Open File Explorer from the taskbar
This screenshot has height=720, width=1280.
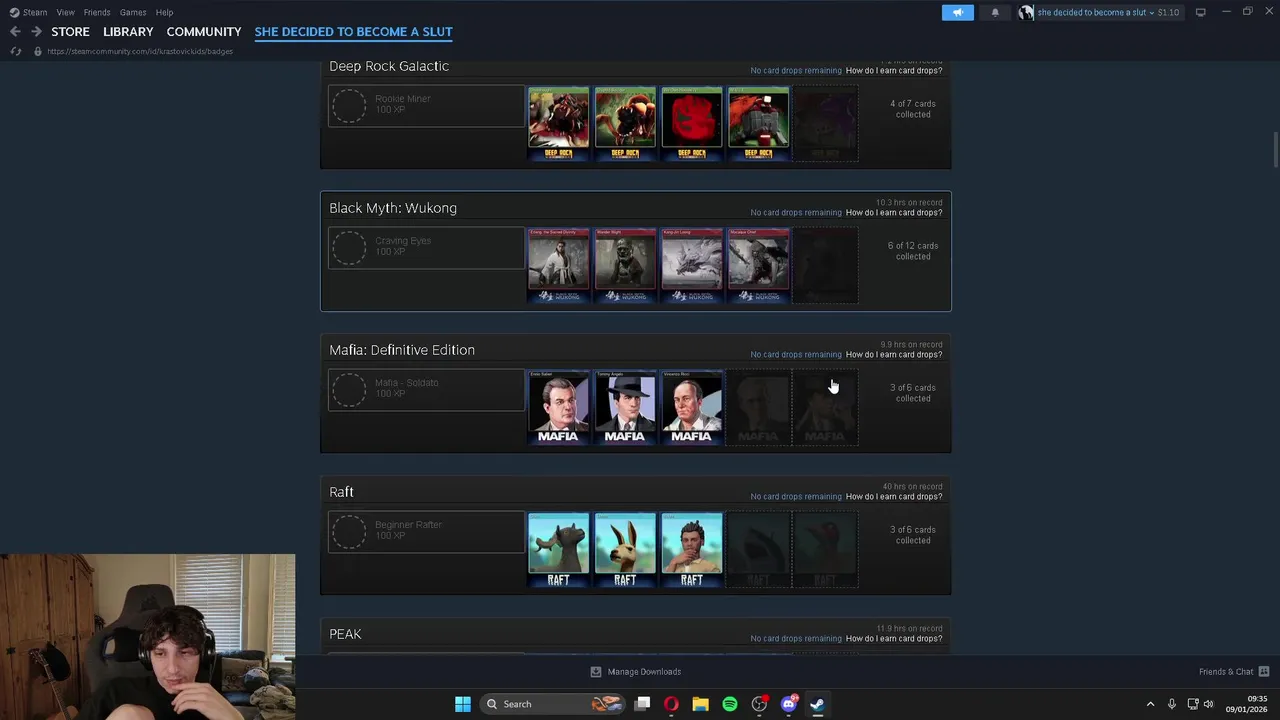click(700, 704)
